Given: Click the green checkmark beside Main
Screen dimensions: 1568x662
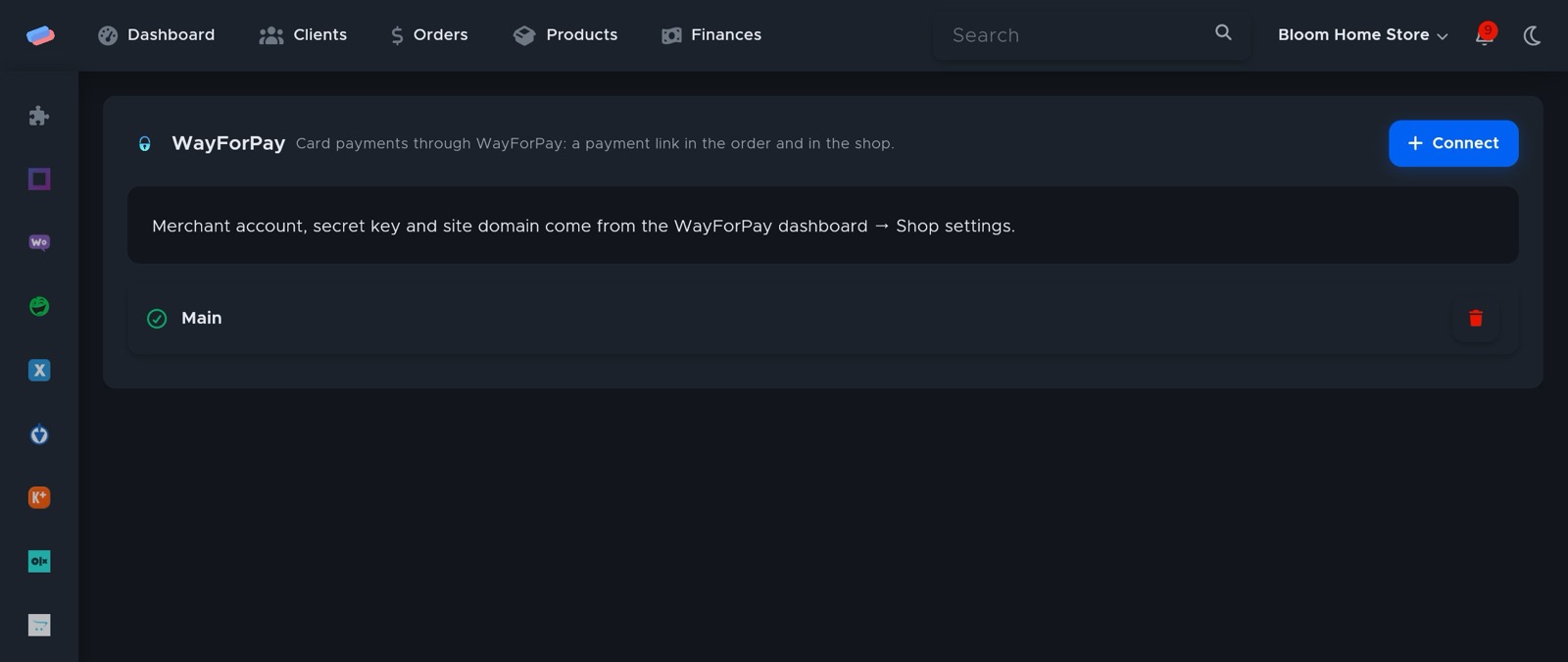Looking at the screenshot, I should [x=157, y=319].
